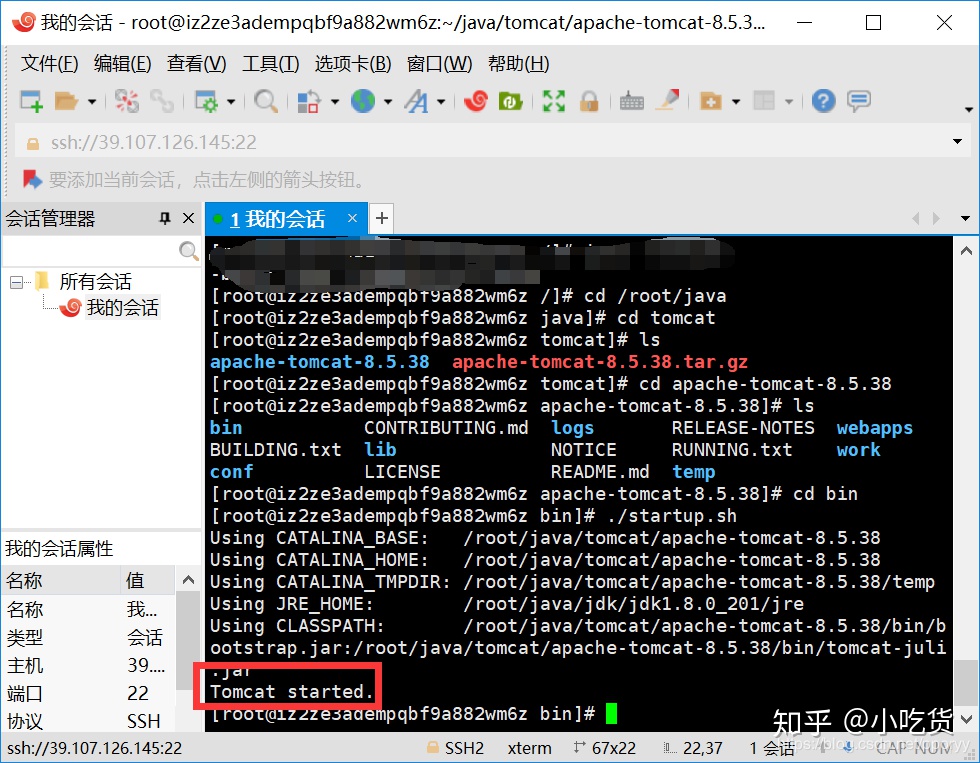
Task: Add a new tab with the plus button
Action: point(382,218)
